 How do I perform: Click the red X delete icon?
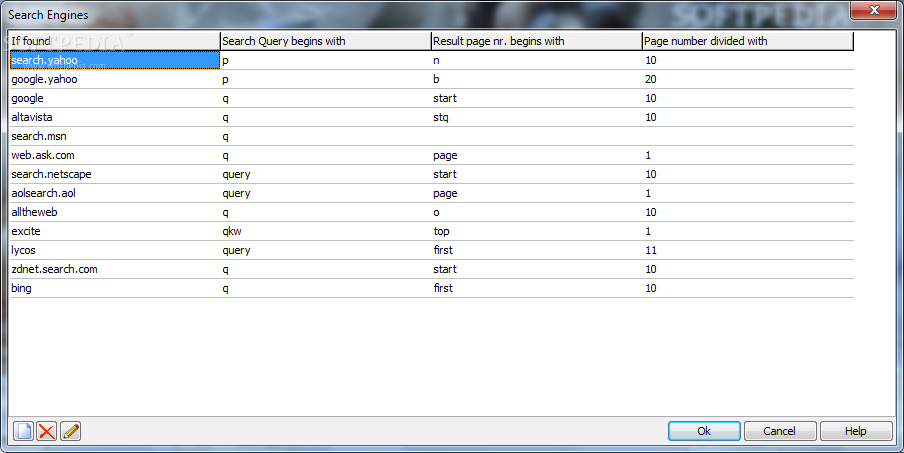click(47, 431)
